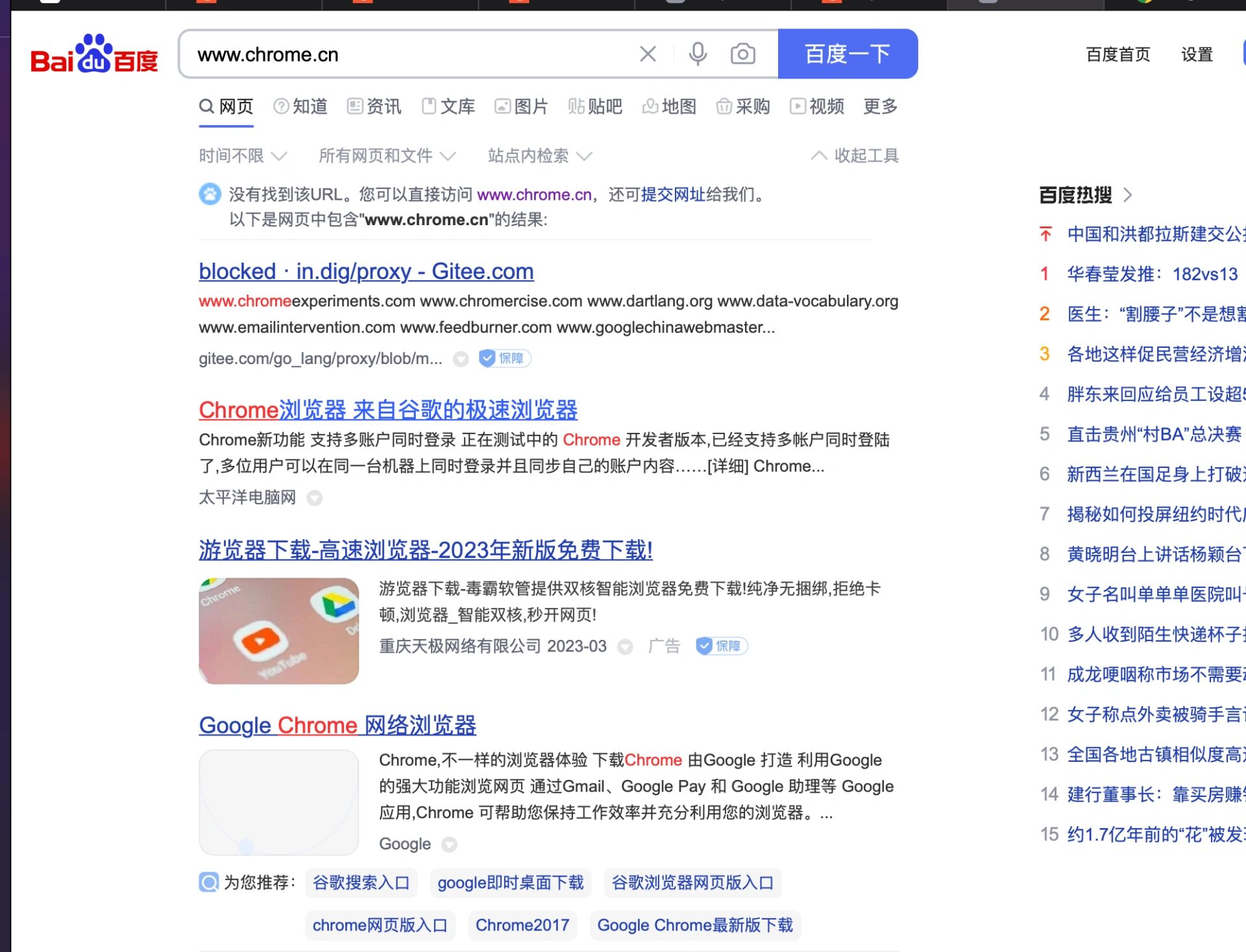The height and width of the screenshot is (952, 1246).
Task: Select suggestion chrome网页版入口
Action: 380,925
